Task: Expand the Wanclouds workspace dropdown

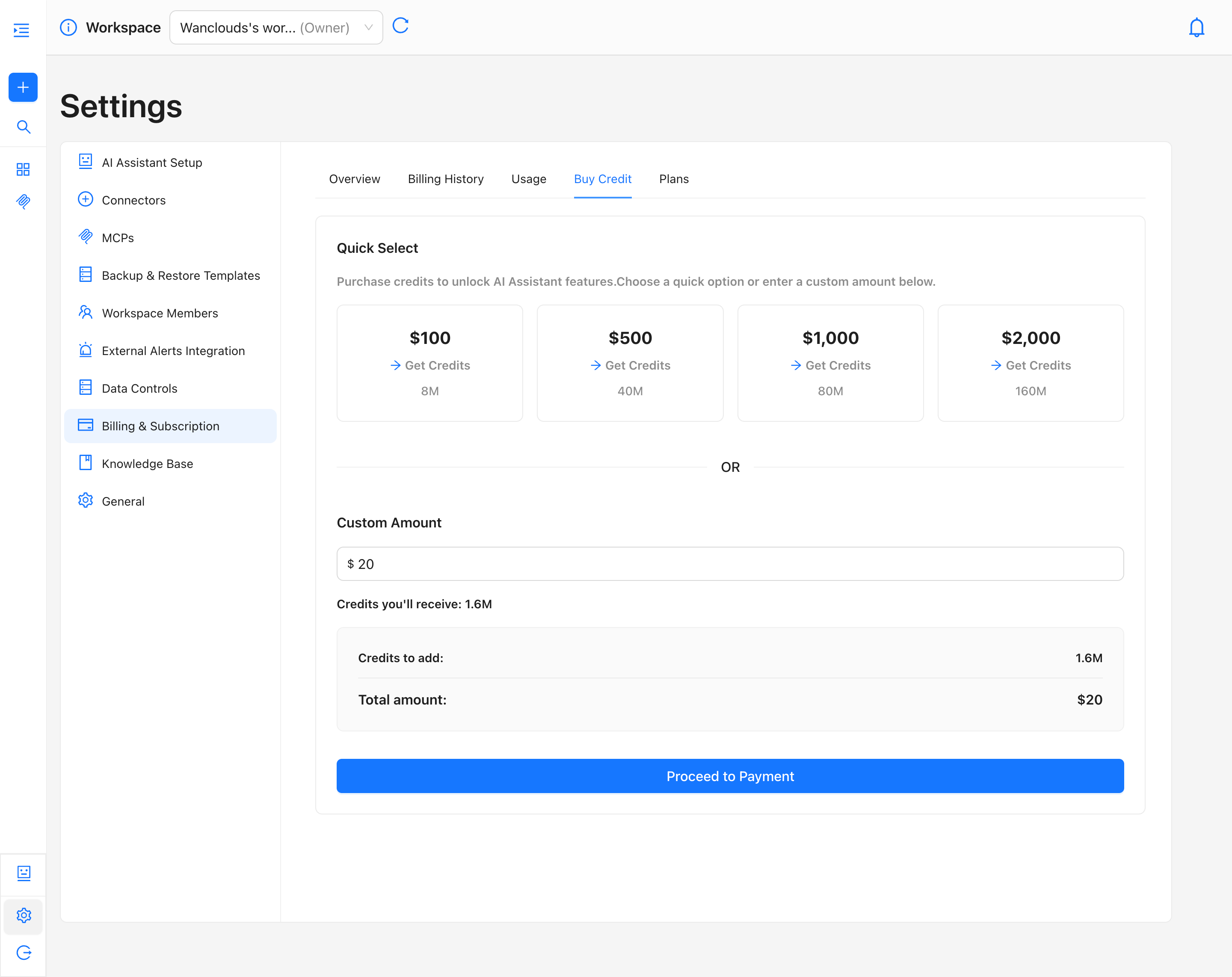Action: click(x=276, y=27)
